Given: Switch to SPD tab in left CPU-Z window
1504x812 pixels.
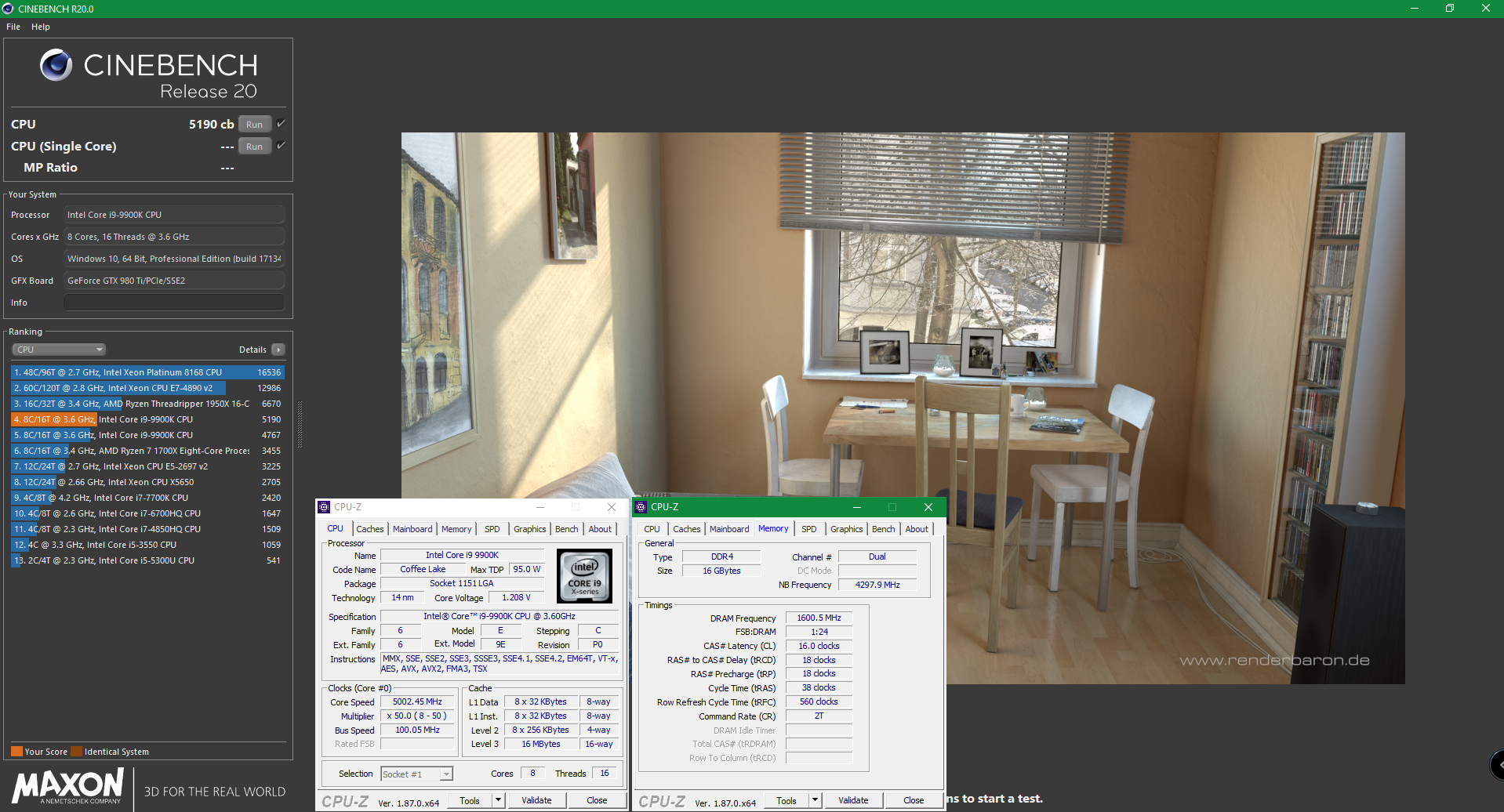Looking at the screenshot, I should click(492, 529).
